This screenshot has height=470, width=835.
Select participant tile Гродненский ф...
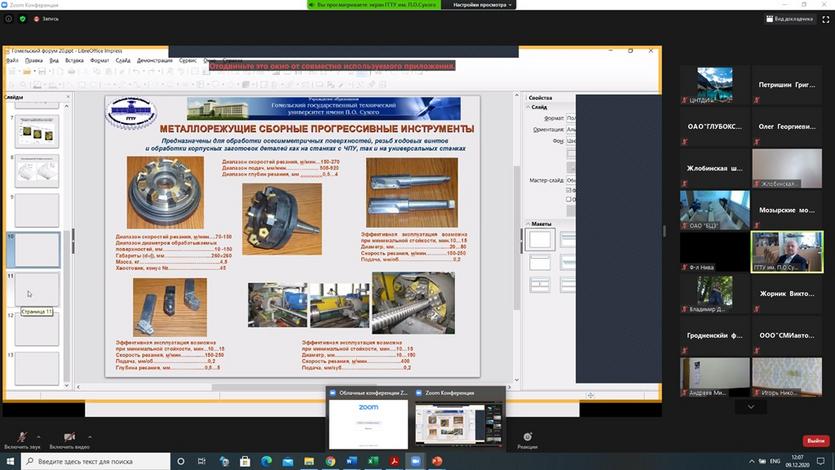pos(715,335)
